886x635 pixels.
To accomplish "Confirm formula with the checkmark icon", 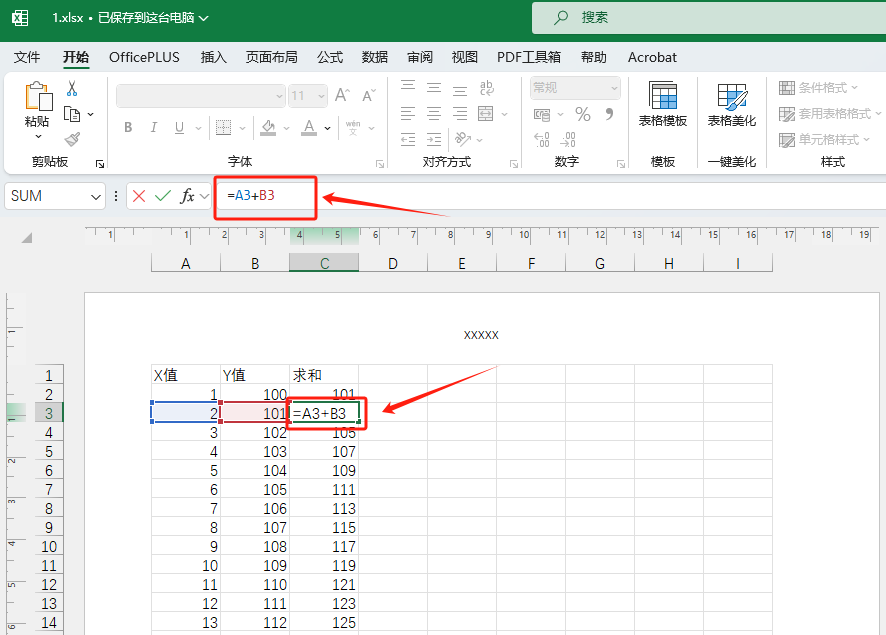I will click(162, 196).
